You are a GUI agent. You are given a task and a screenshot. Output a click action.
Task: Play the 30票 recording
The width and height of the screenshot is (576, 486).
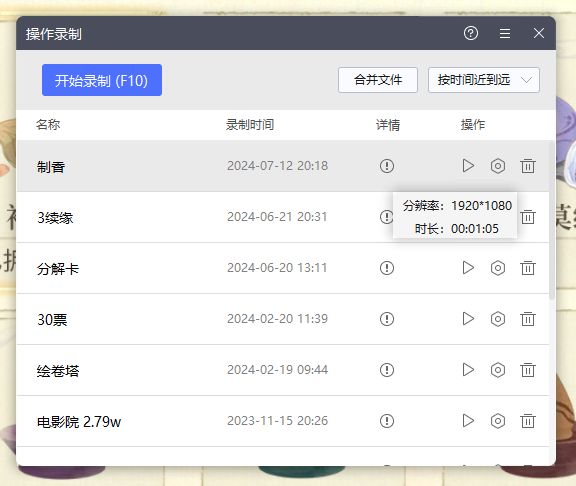coord(468,319)
